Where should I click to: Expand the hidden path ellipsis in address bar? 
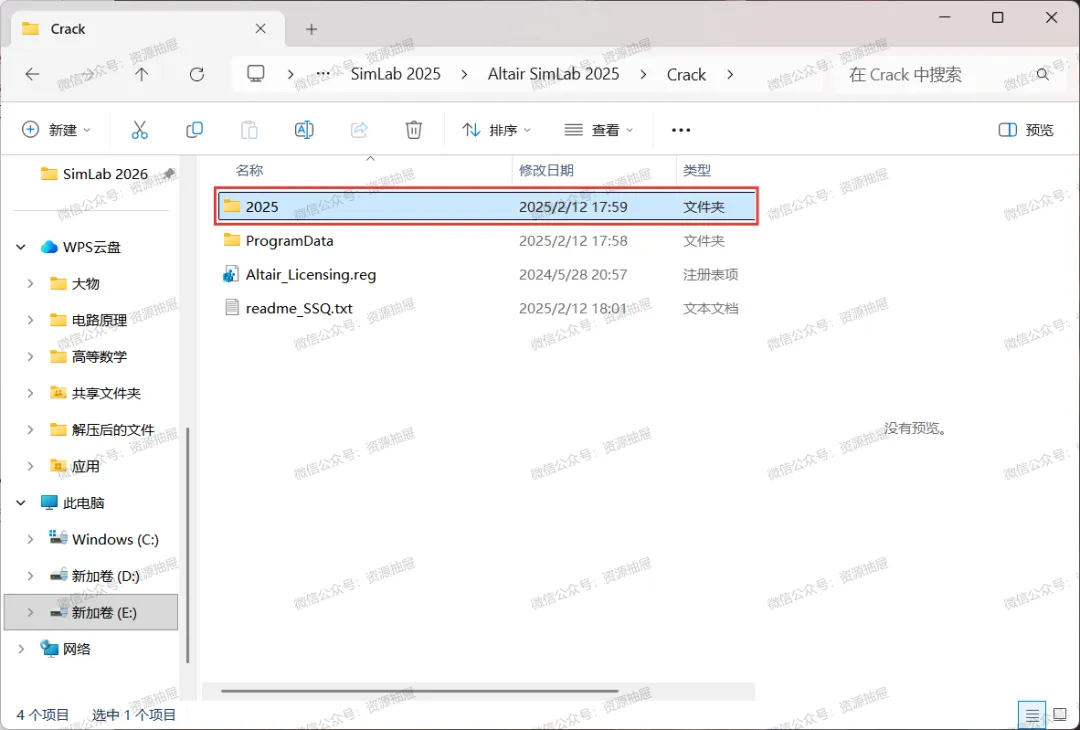tap(322, 74)
